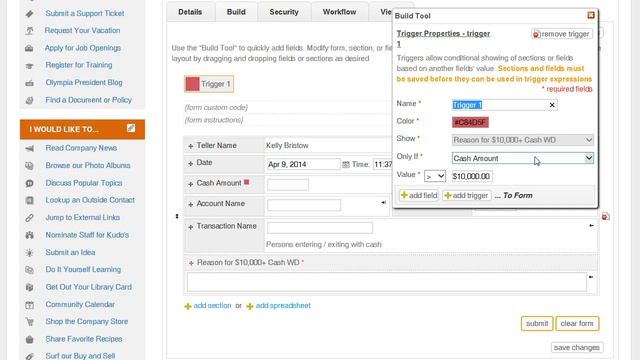
Task: Click the Read Company News megaphone icon
Action: click(29, 148)
